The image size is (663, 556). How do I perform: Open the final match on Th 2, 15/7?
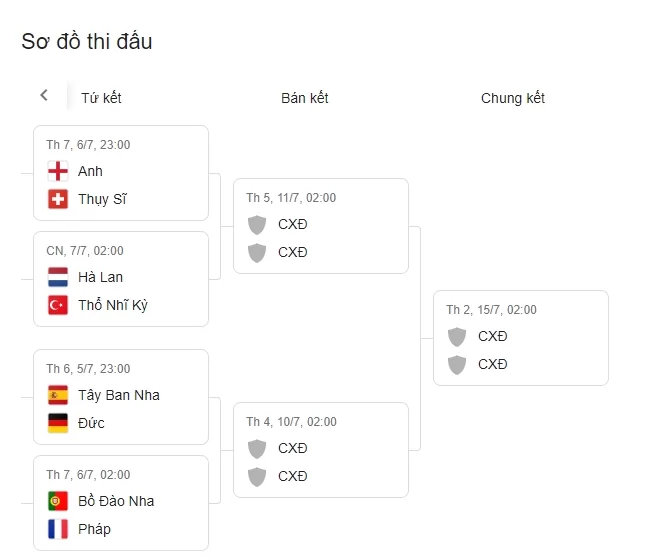pos(520,337)
